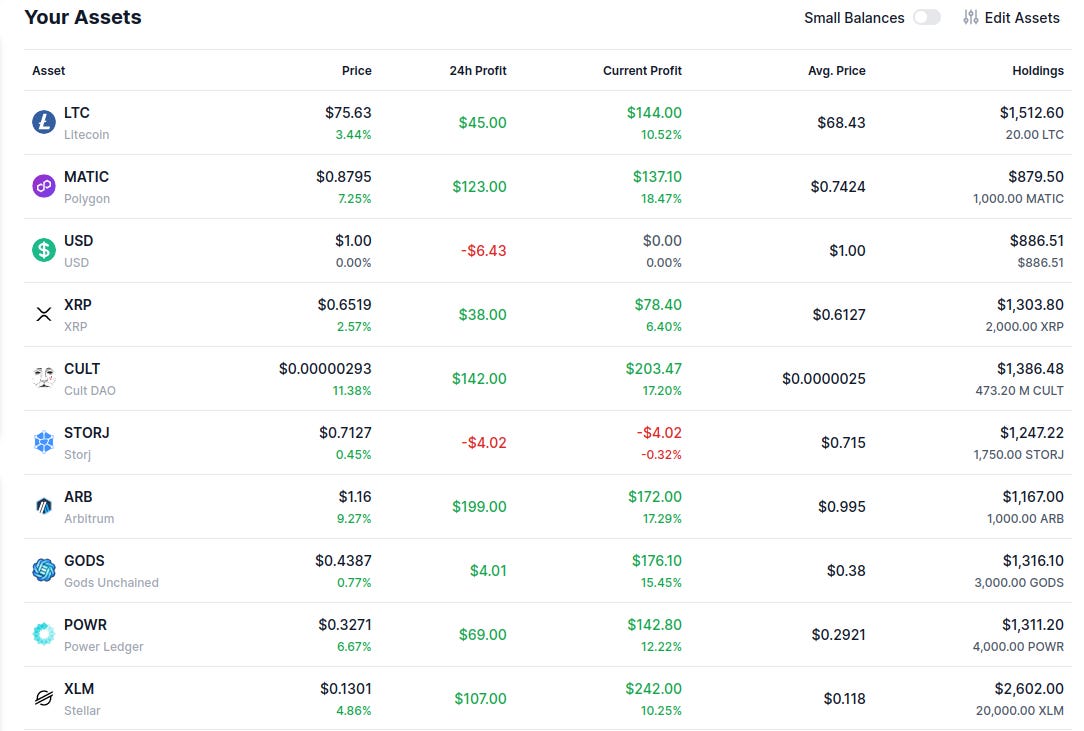Screen dimensions: 1084x731
Task: Click the Arbitrum ARB logo icon
Action: pos(44,506)
